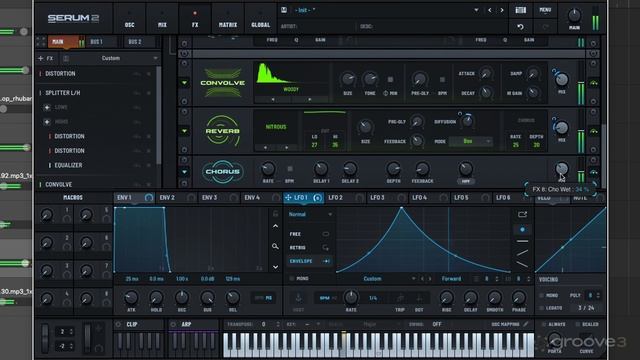This screenshot has height=360, width=640.
Task: Collapse the Convolve effect panel arrow
Action: (184, 83)
